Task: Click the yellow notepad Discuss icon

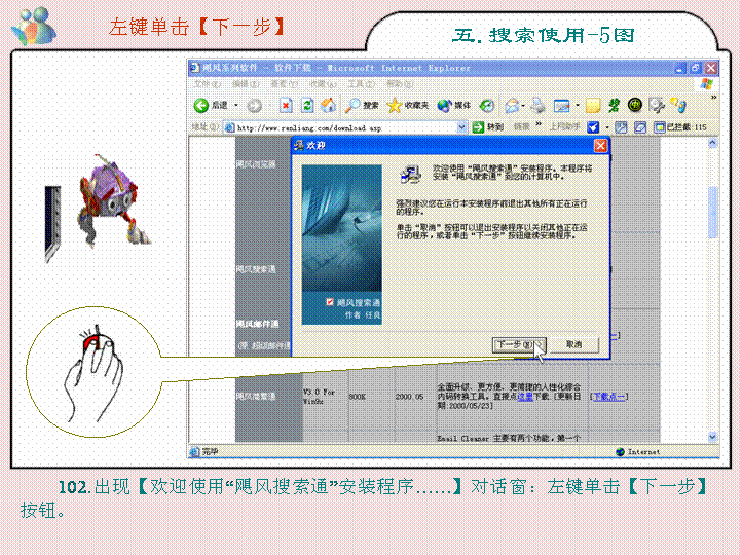Action: coord(593,105)
